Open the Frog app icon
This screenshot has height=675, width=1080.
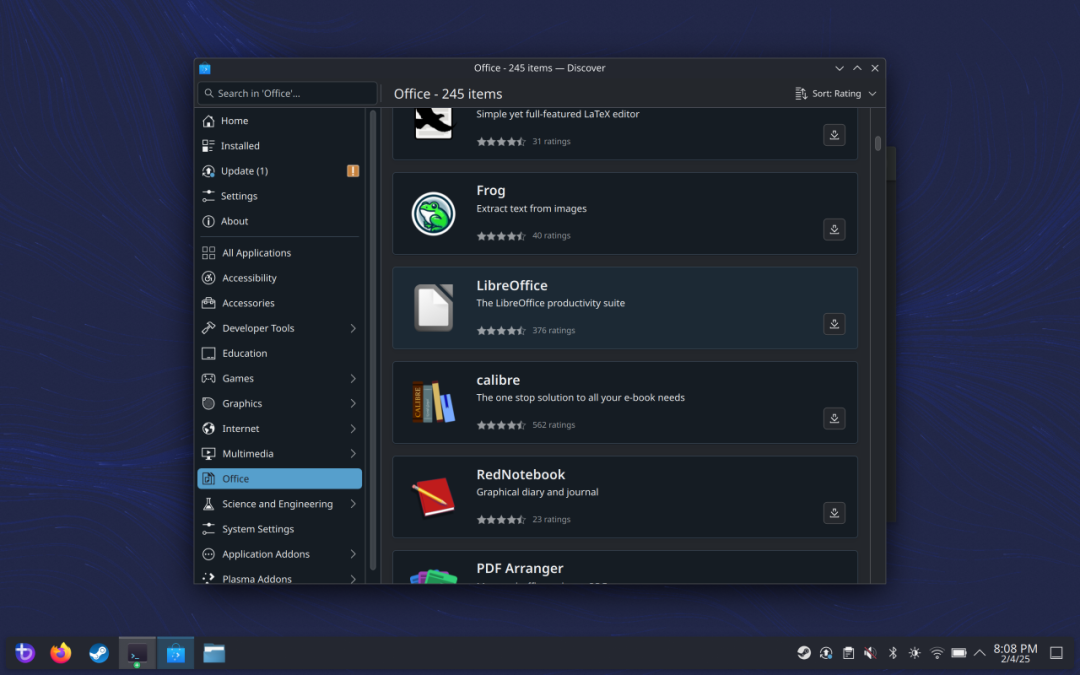tap(433, 214)
